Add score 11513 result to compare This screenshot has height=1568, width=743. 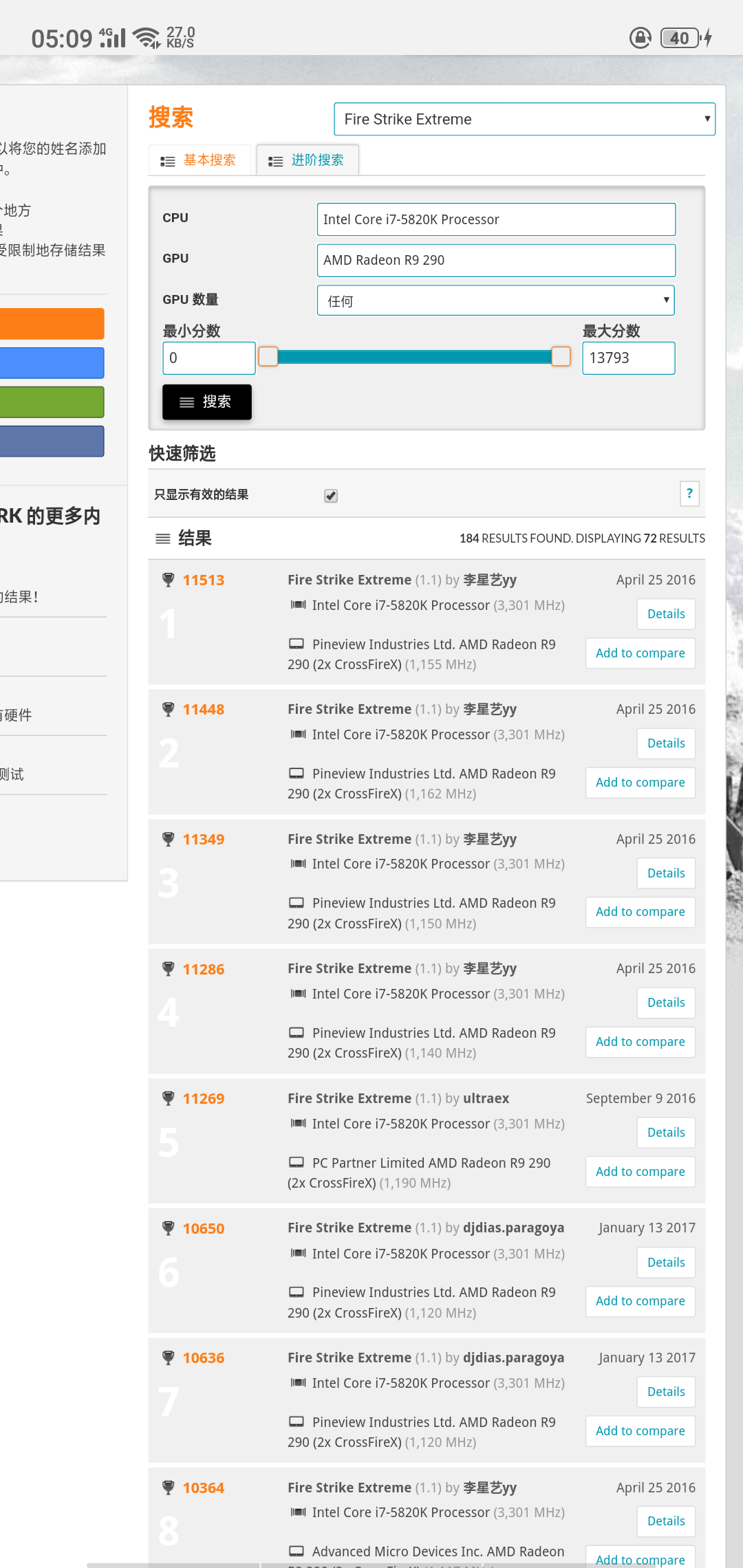[640, 653]
